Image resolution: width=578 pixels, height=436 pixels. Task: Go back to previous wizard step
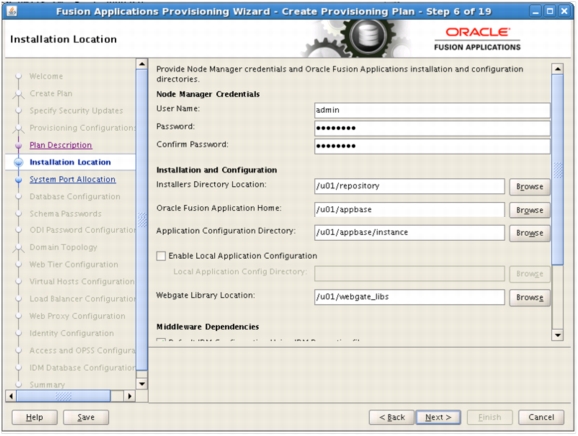pos(392,417)
